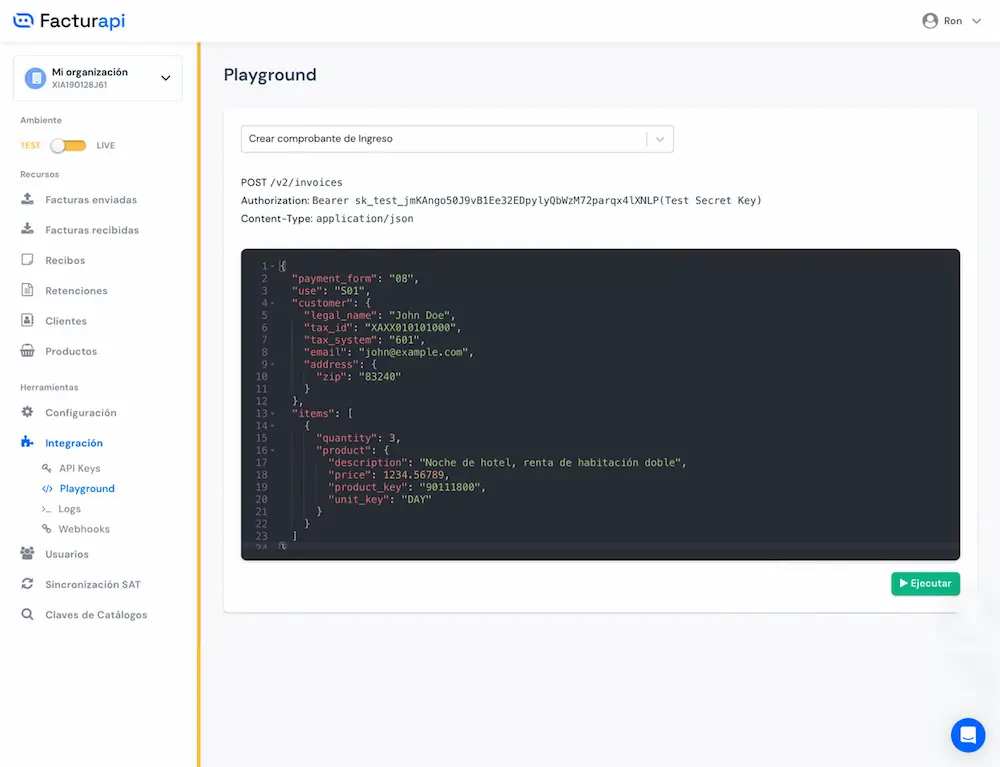1000x767 pixels.
Task: Toggle the Test/Live environment switch
Action: coord(69,146)
